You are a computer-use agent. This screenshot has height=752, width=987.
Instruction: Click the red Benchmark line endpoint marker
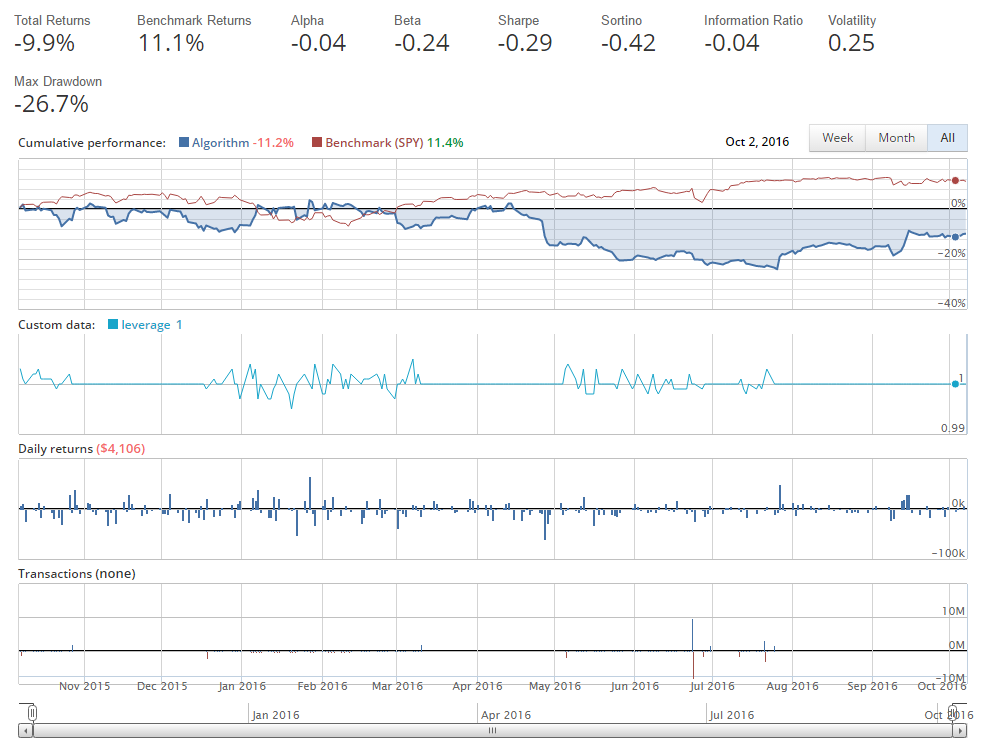(x=956, y=181)
